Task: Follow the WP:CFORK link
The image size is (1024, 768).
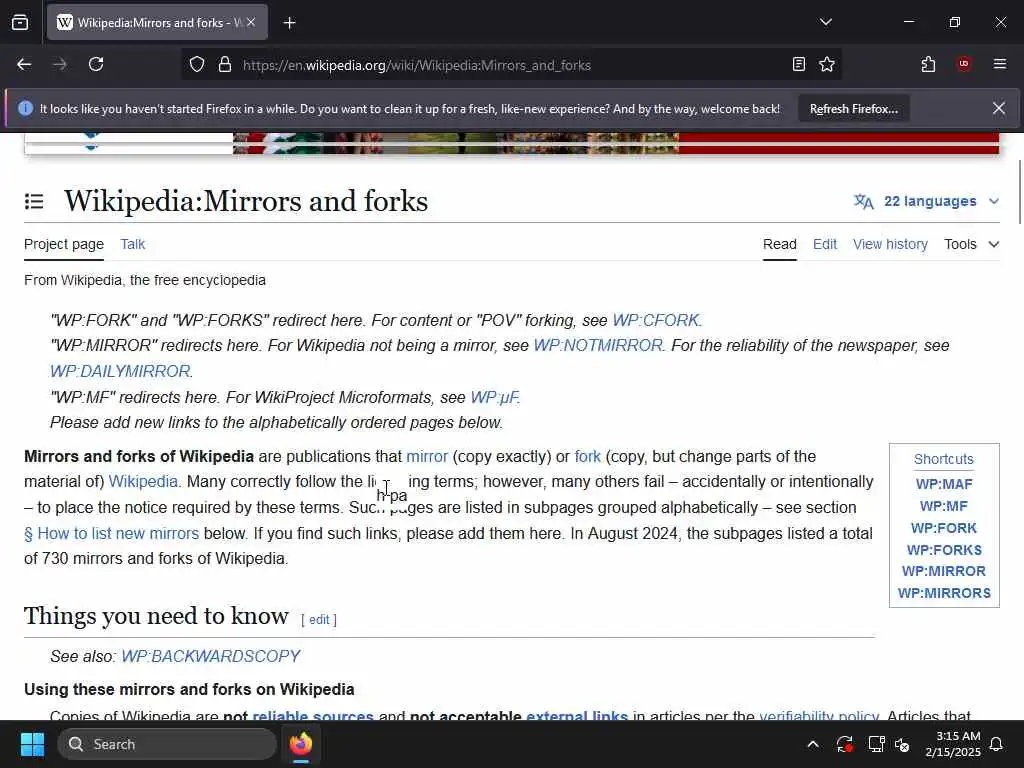Action: click(655, 321)
